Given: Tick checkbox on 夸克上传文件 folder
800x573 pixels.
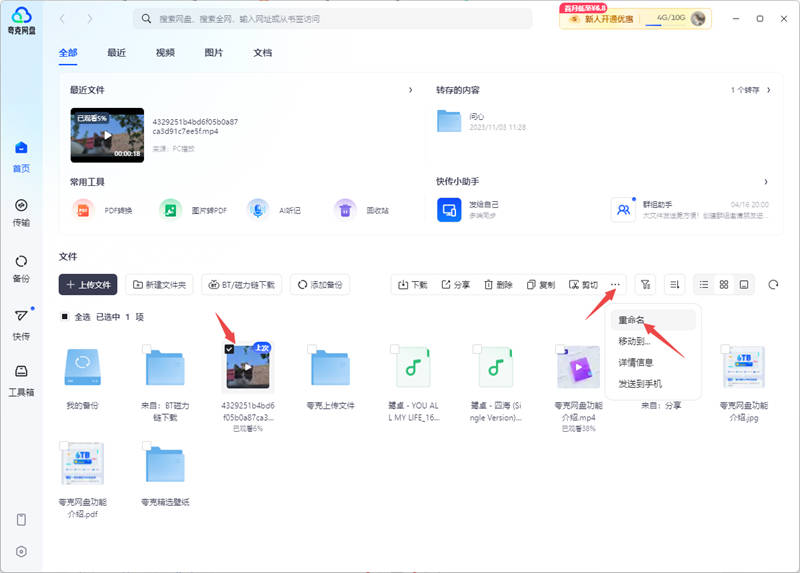Looking at the screenshot, I should (x=313, y=349).
